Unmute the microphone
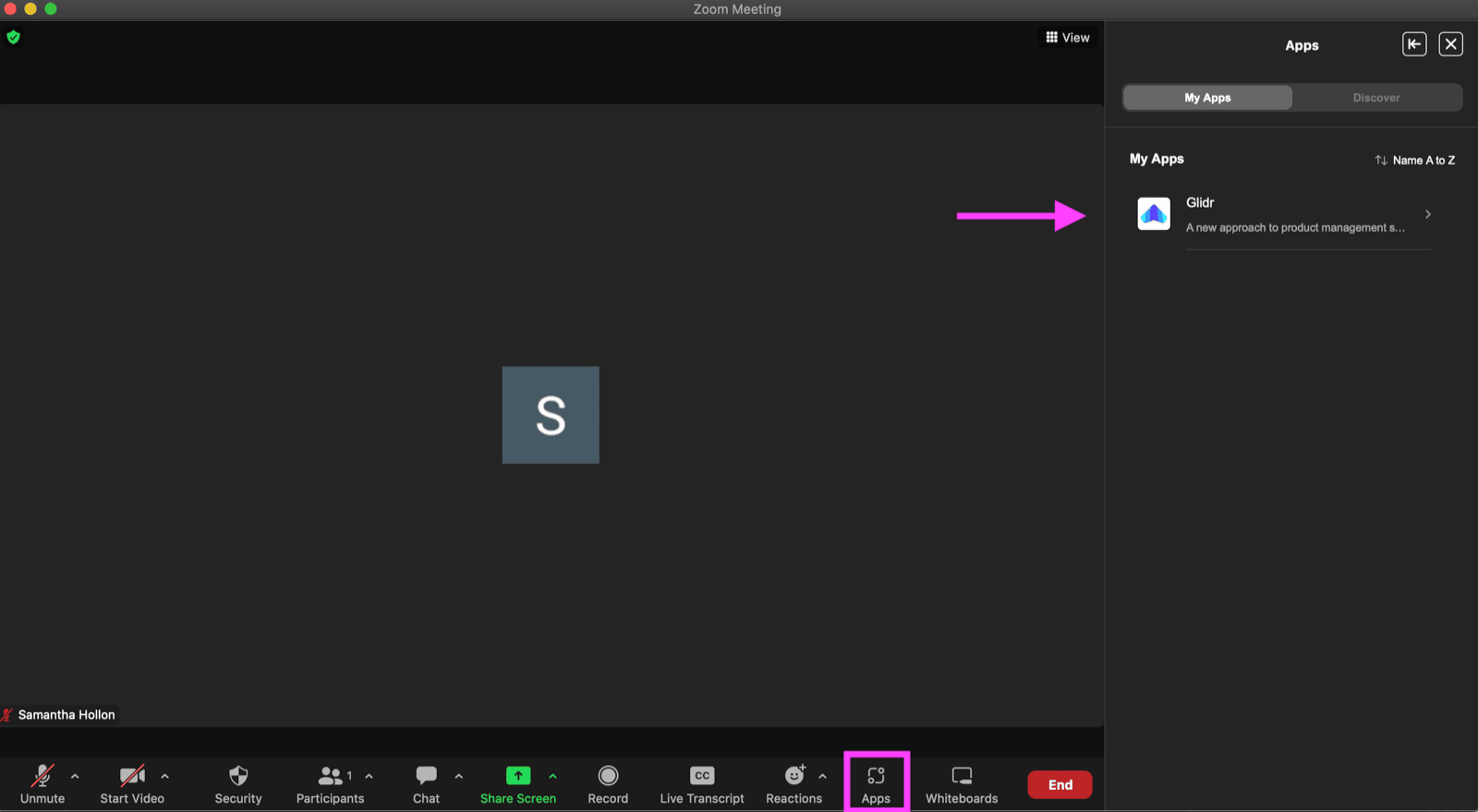This screenshot has height=812, width=1478. point(42,784)
